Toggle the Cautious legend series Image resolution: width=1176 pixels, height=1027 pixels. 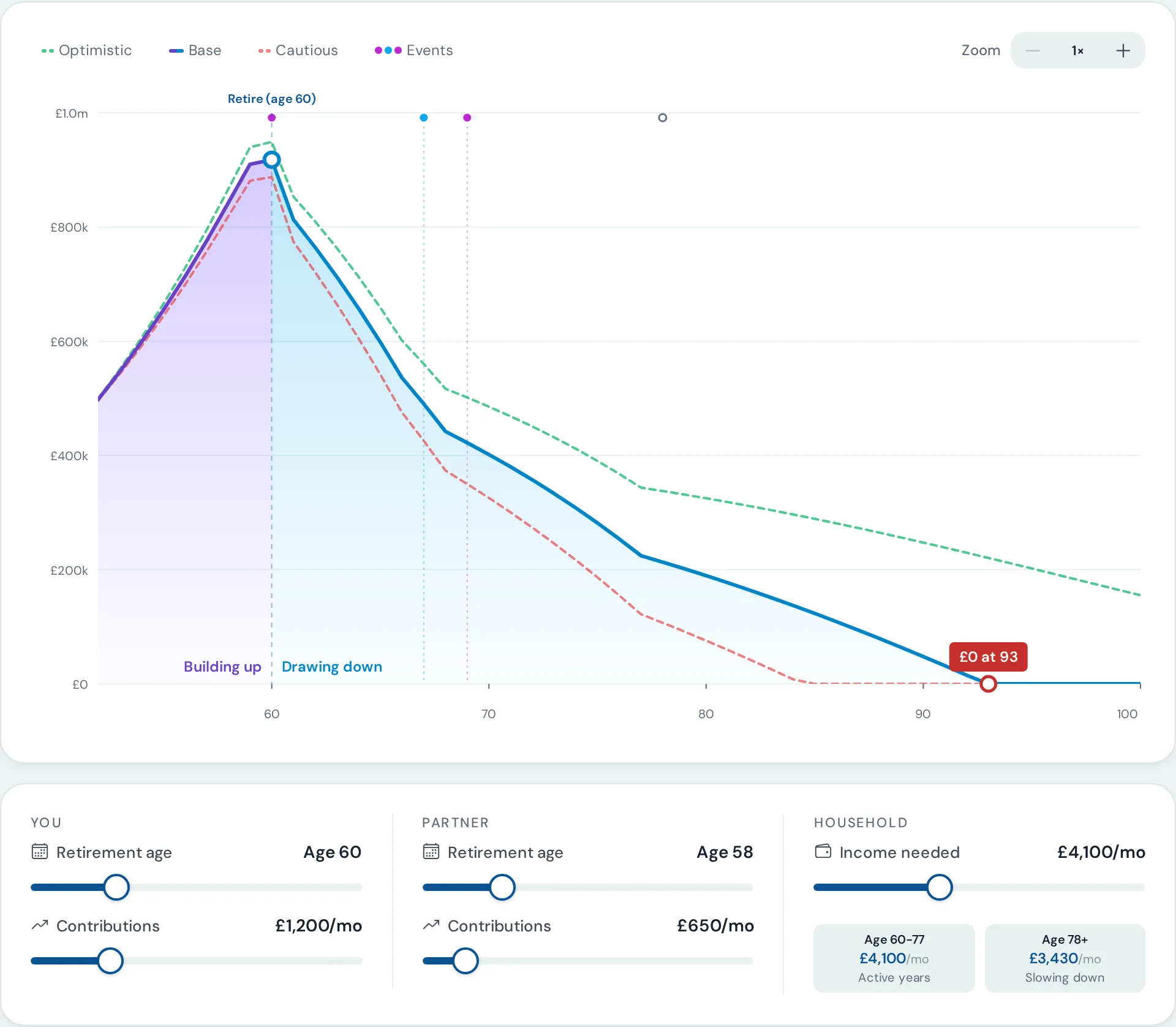click(x=298, y=50)
